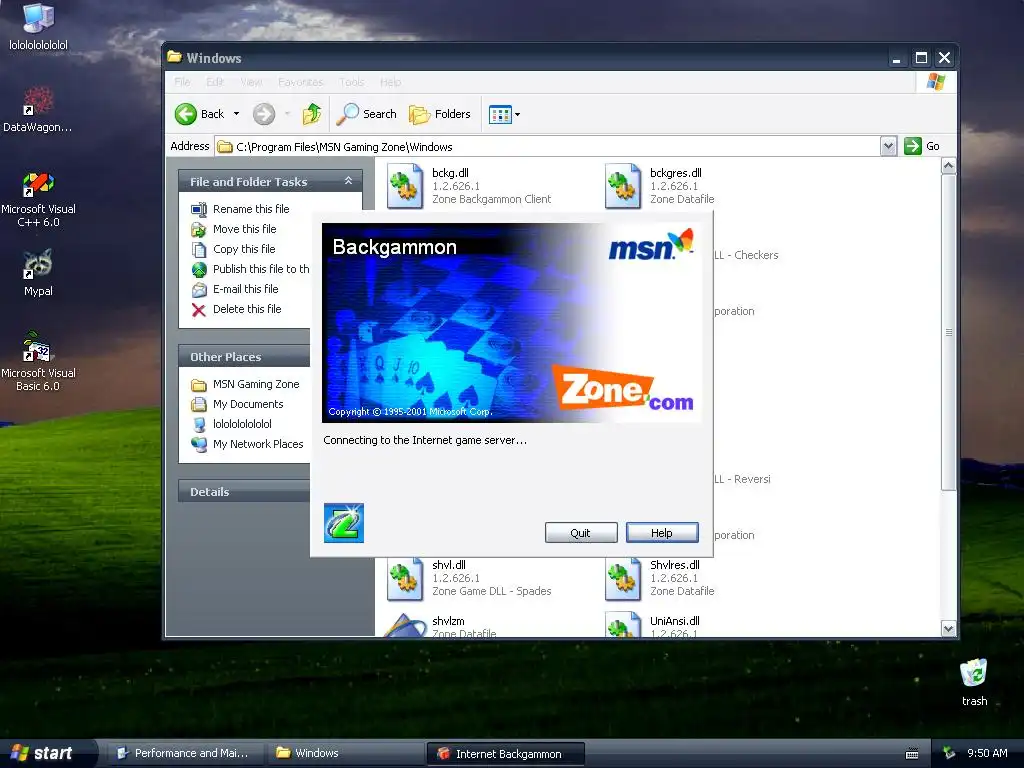The width and height of the screenshot is (1024, 768).
Task: Click the Forward arrow icon
Action: [x=264, y=114]
